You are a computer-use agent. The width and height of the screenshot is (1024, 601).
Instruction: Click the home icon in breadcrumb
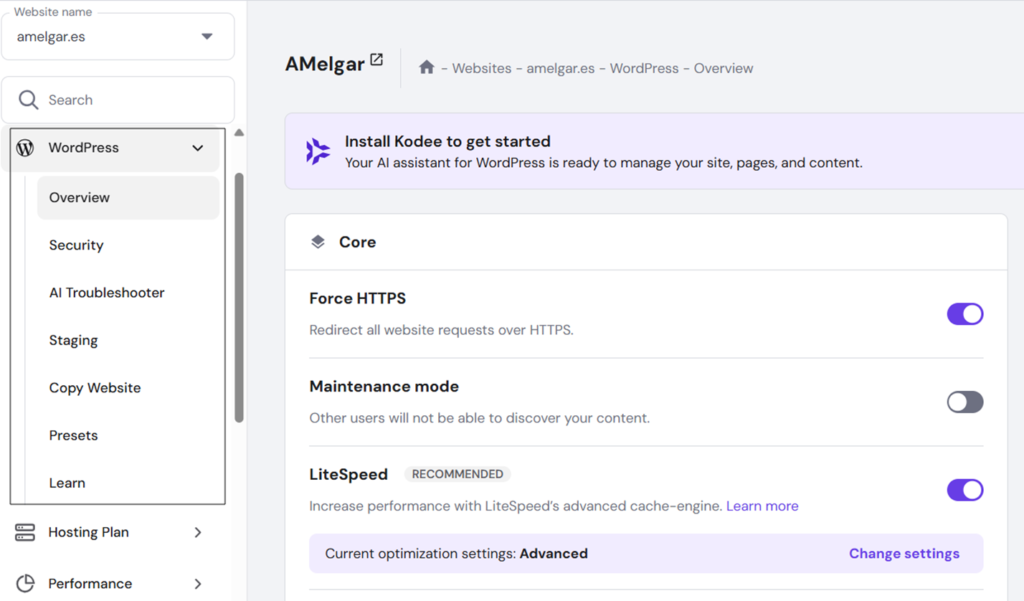pyautogui.click(x=427, y=68)
